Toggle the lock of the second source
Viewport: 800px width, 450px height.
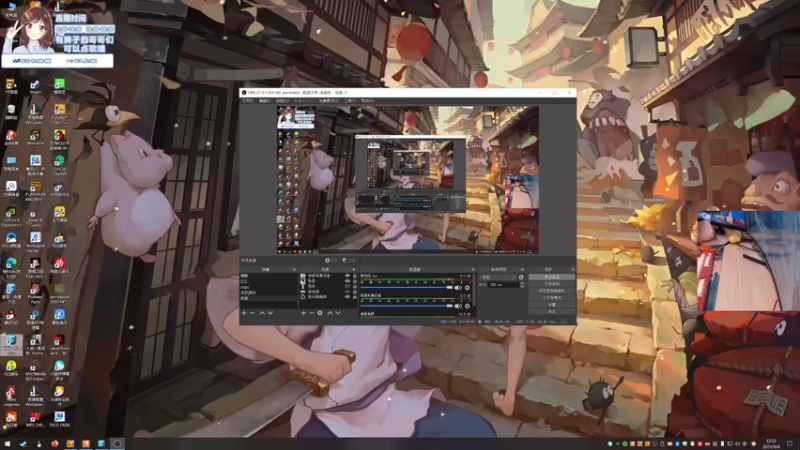[x=355, y=281]
